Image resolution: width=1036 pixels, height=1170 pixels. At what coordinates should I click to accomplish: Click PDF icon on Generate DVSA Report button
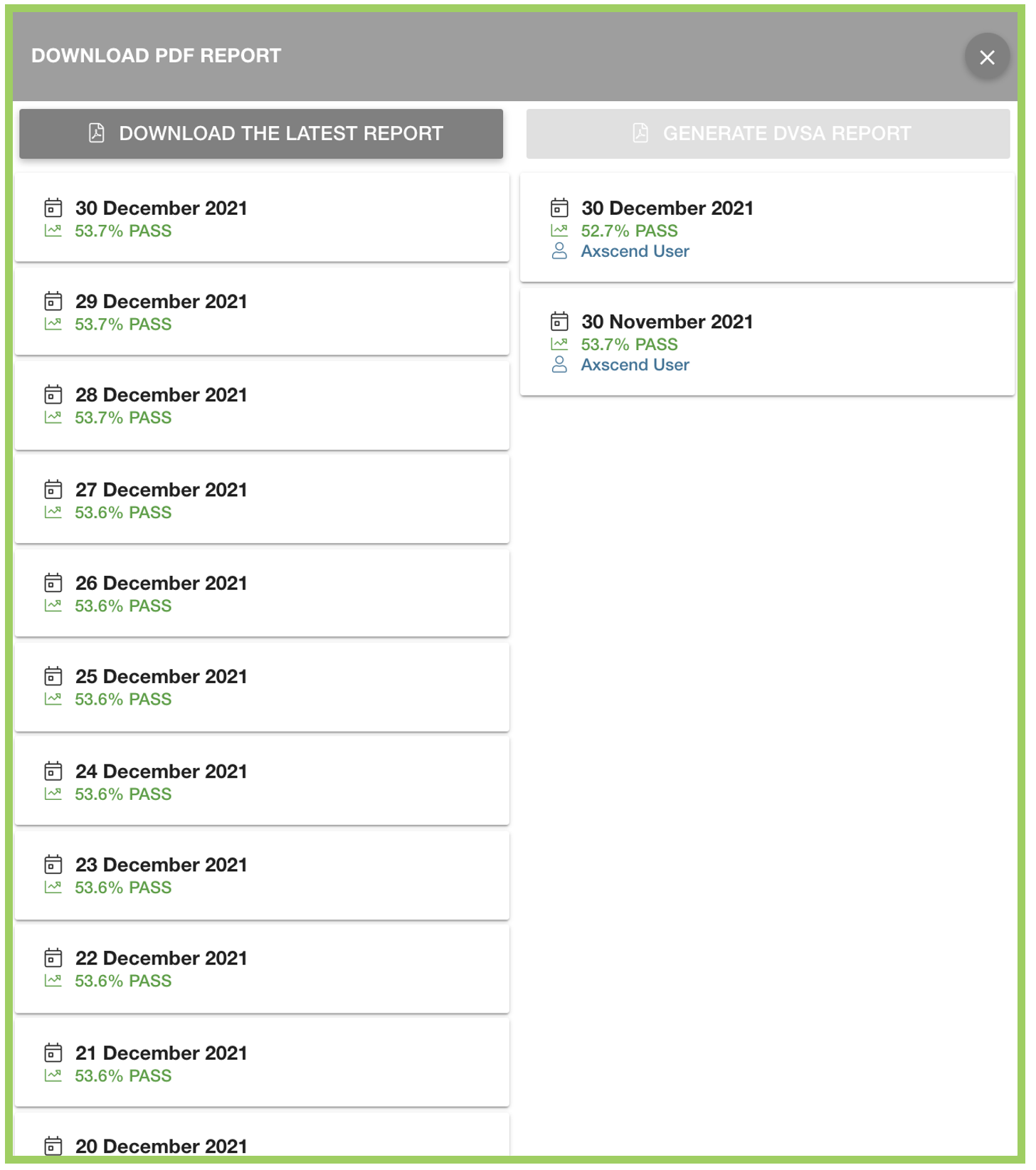click(x=640, y=133)
